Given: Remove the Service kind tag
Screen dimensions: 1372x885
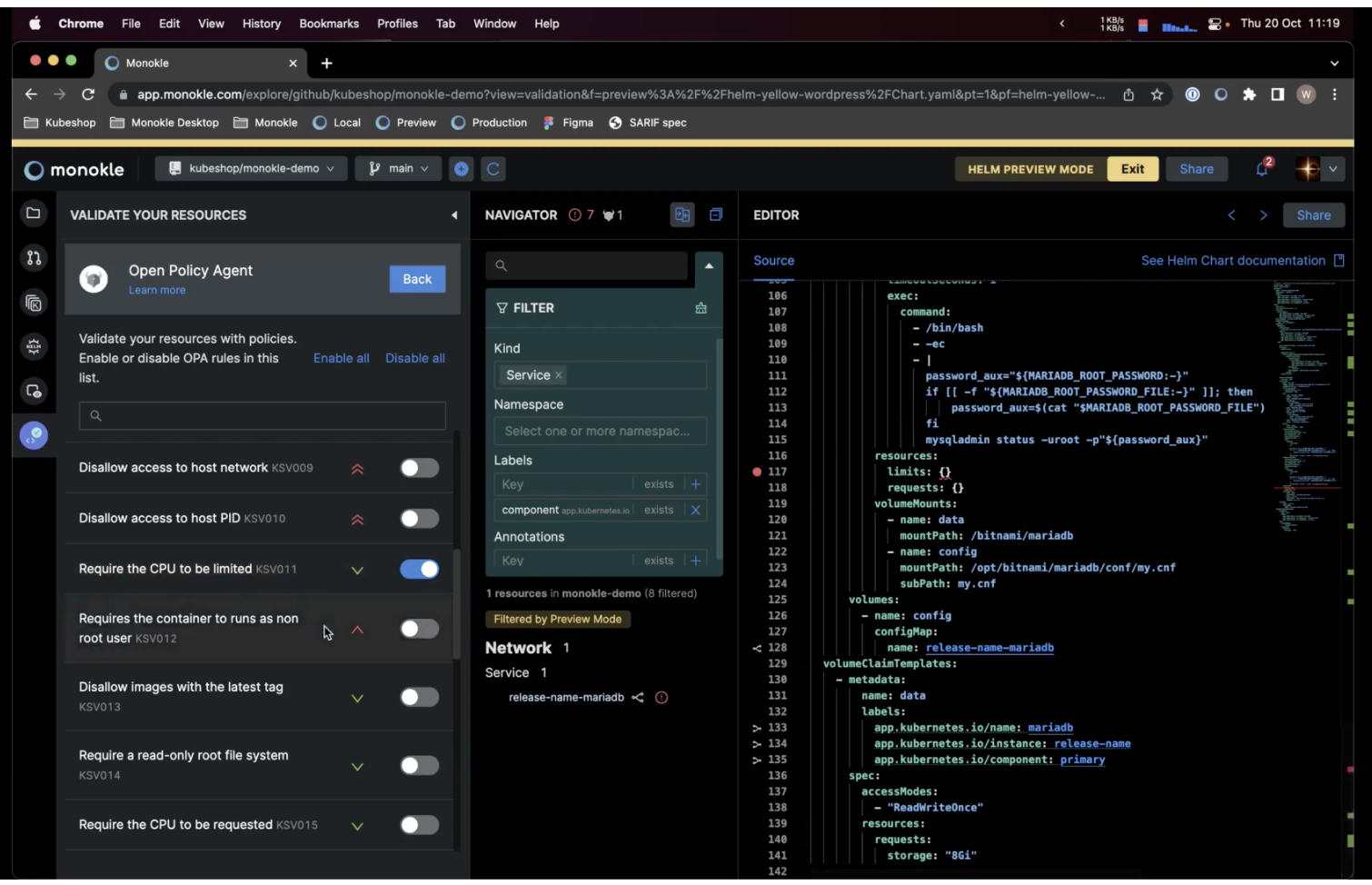Looking at the screenshot, I should coord(559,375).
